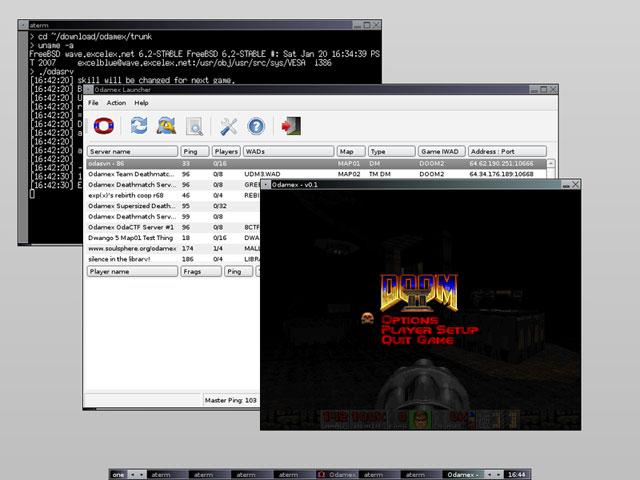Open the Action menu
The height and width of the screenshot is (480, 640).
coord(116,103)
